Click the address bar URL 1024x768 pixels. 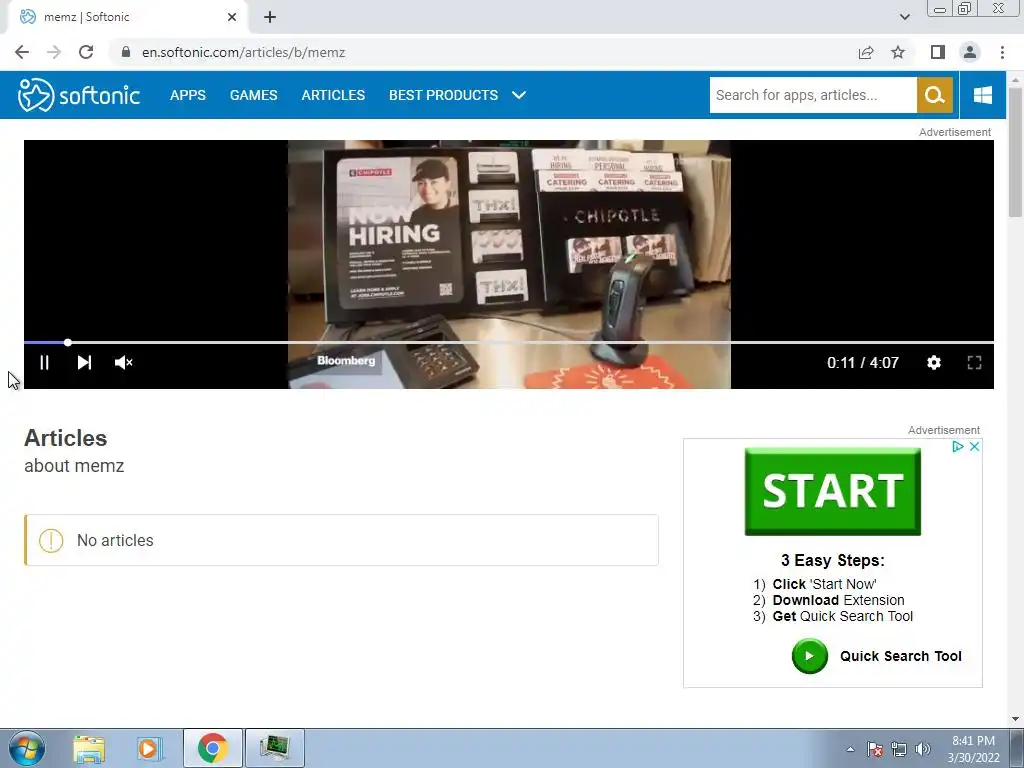click(244, 52)
